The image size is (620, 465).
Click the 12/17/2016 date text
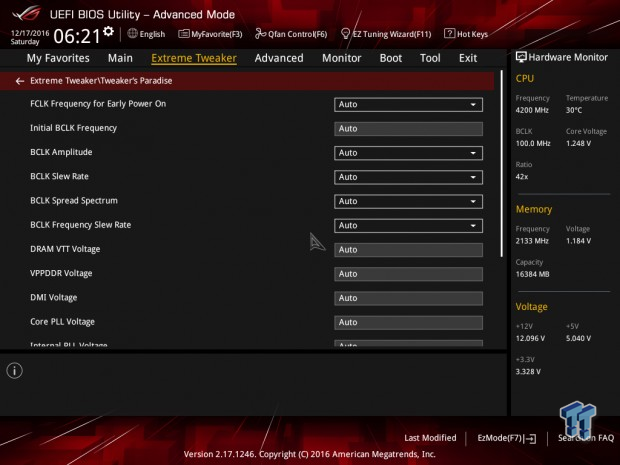pyautogui.click(x=30, y=33)
